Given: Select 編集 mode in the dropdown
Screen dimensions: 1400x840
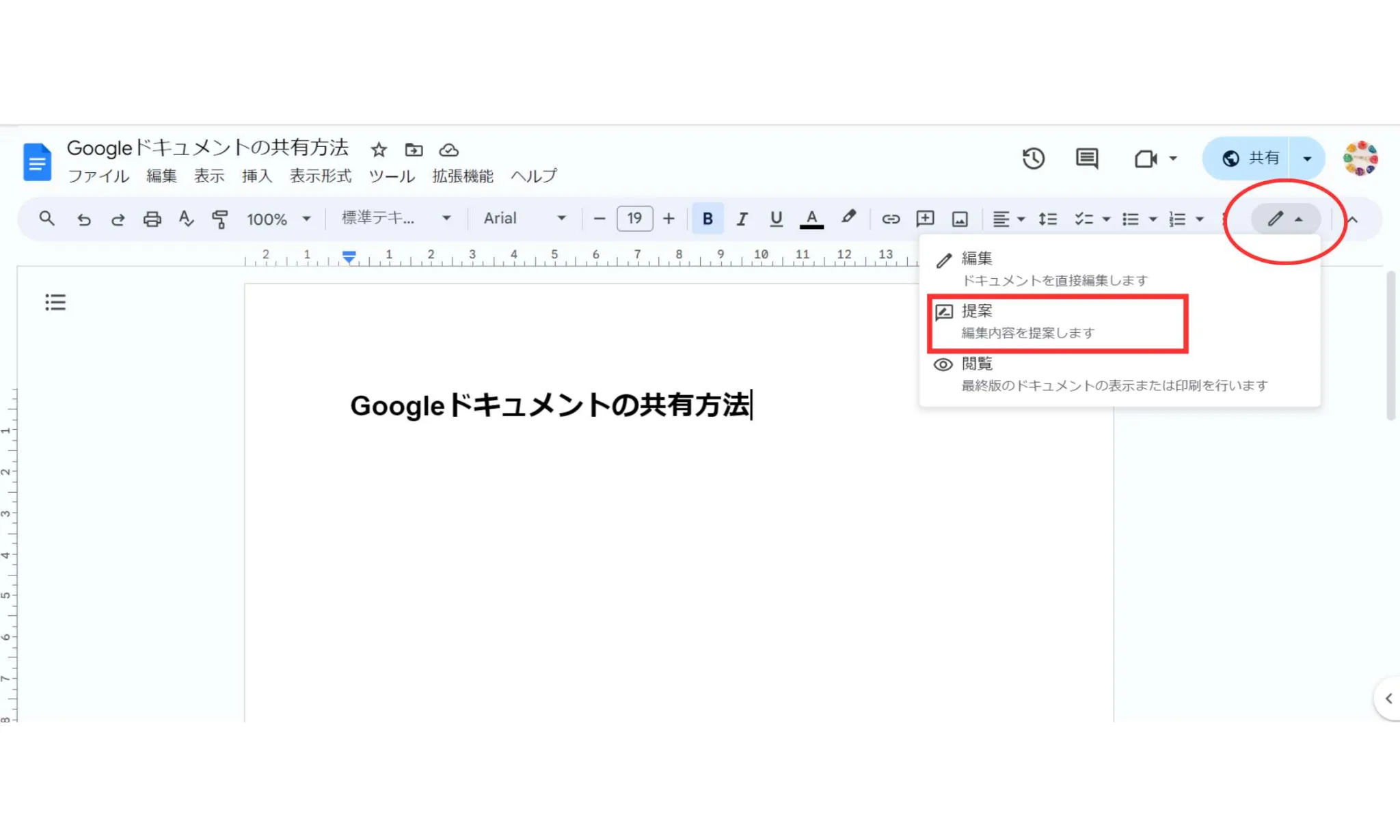Looking at the screenshot, I should [1120, 269].
